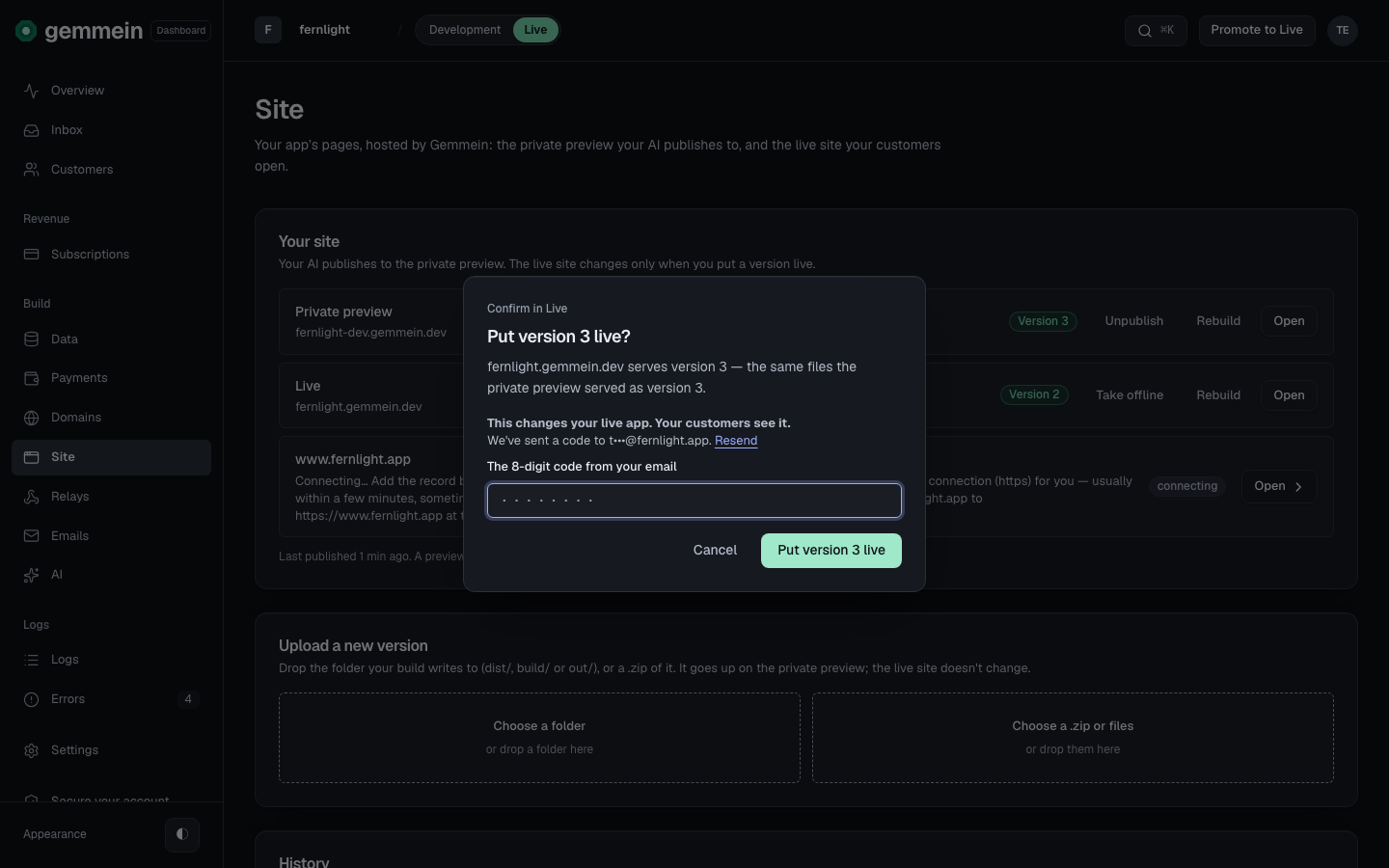Open Emails envelope icon
This screenshot has width=1389, height=868.
32,536
